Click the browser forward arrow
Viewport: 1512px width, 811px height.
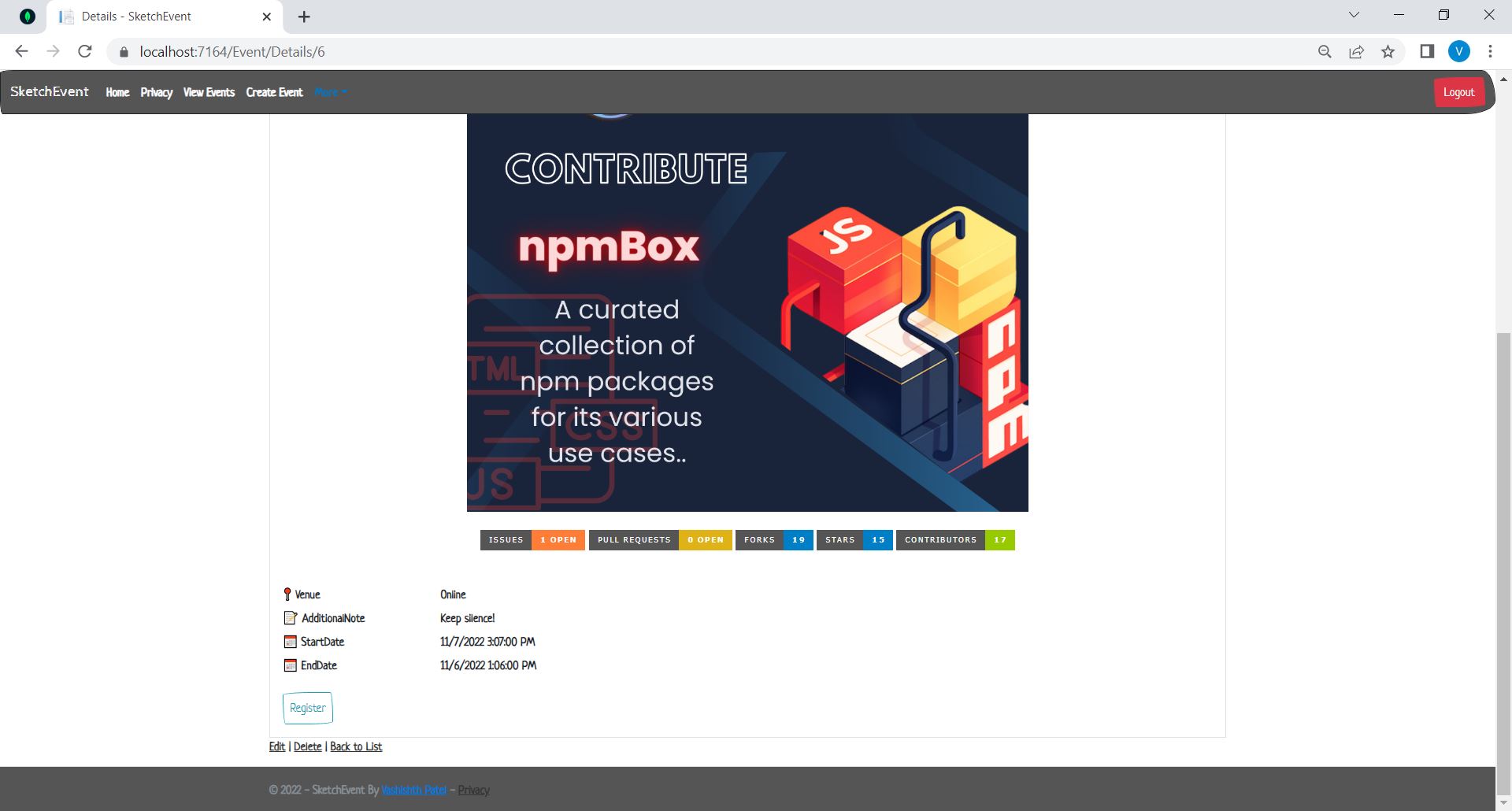tap(53, 51)
